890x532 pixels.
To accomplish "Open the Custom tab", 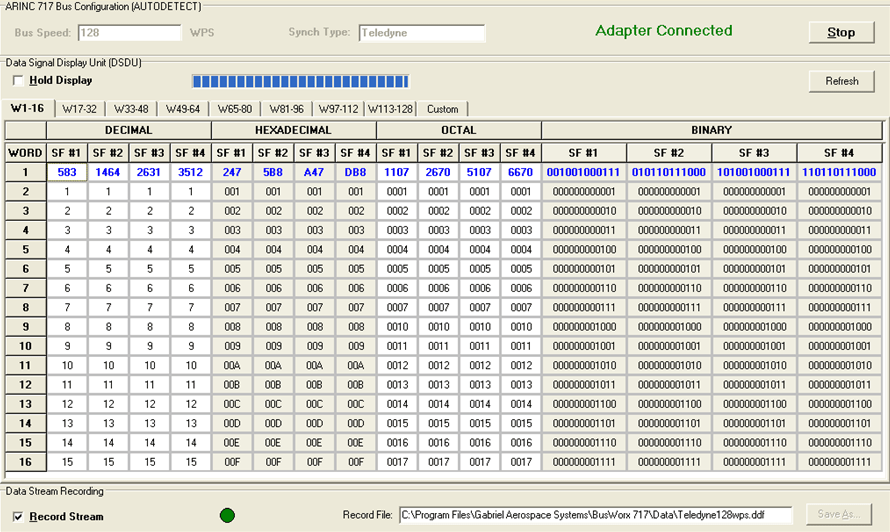I will 442,109.
